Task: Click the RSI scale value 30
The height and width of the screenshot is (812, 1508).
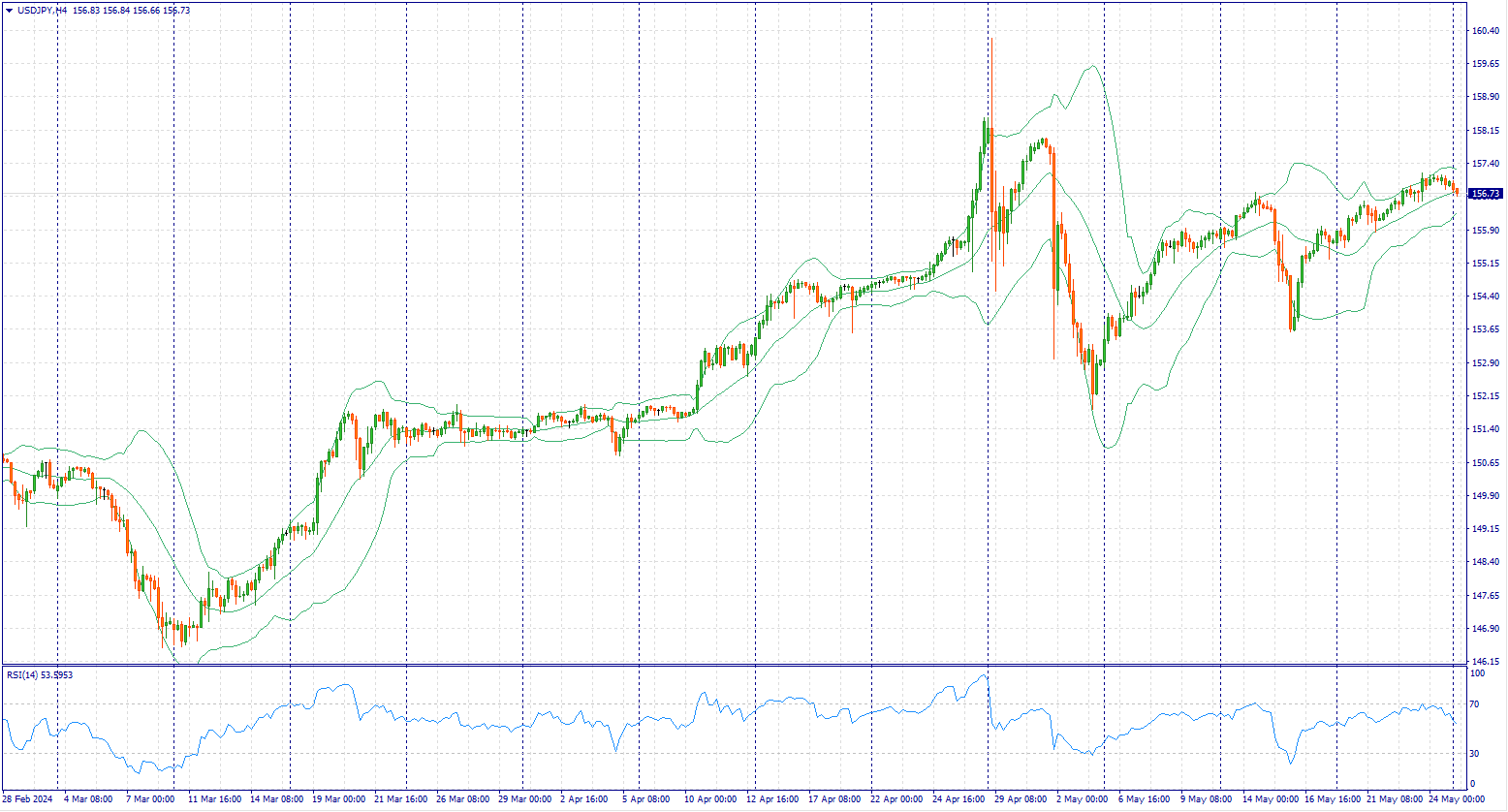Action: [x=1476, y=753]
